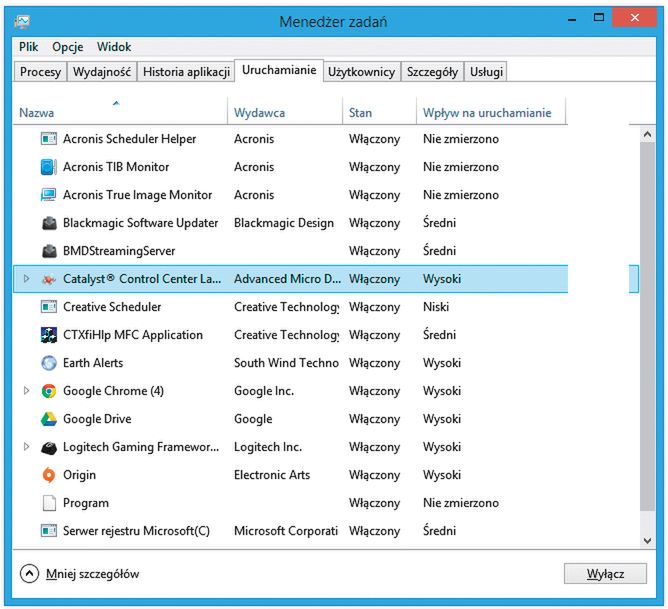Click the scrollbar up arrow
This screenshot has height=609, width=668.
[x=648, y=135]
